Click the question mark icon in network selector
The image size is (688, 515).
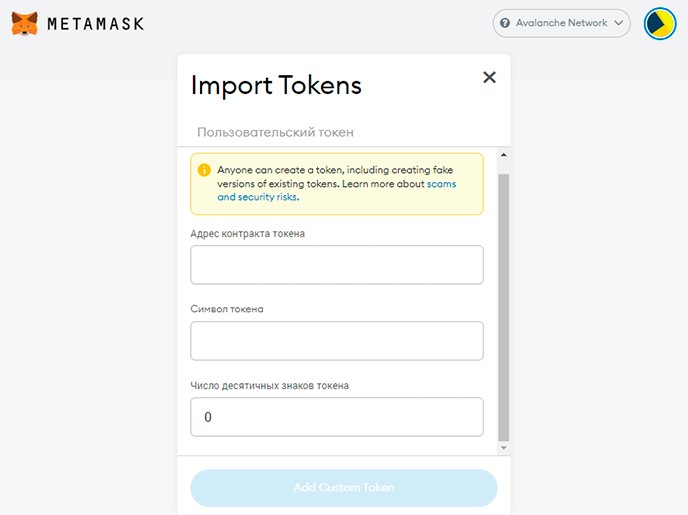(505, 23)
